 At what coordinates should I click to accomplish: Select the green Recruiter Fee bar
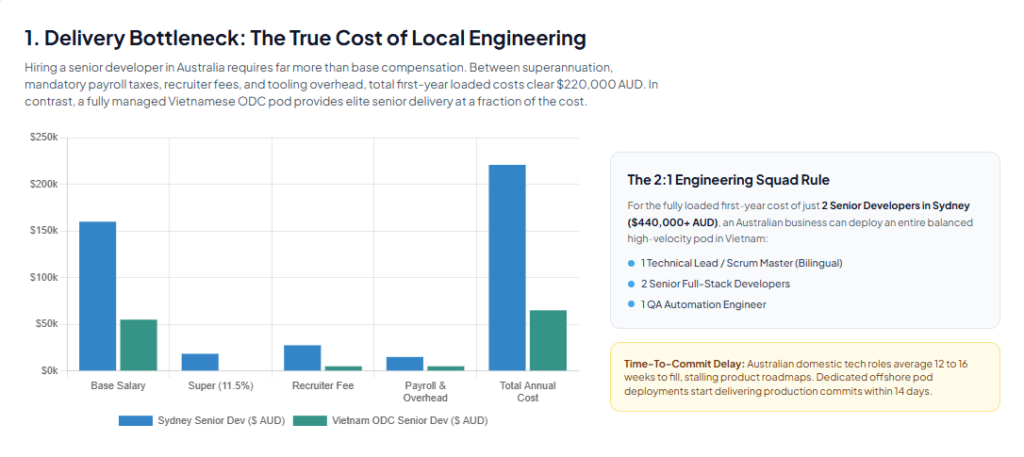344,368
